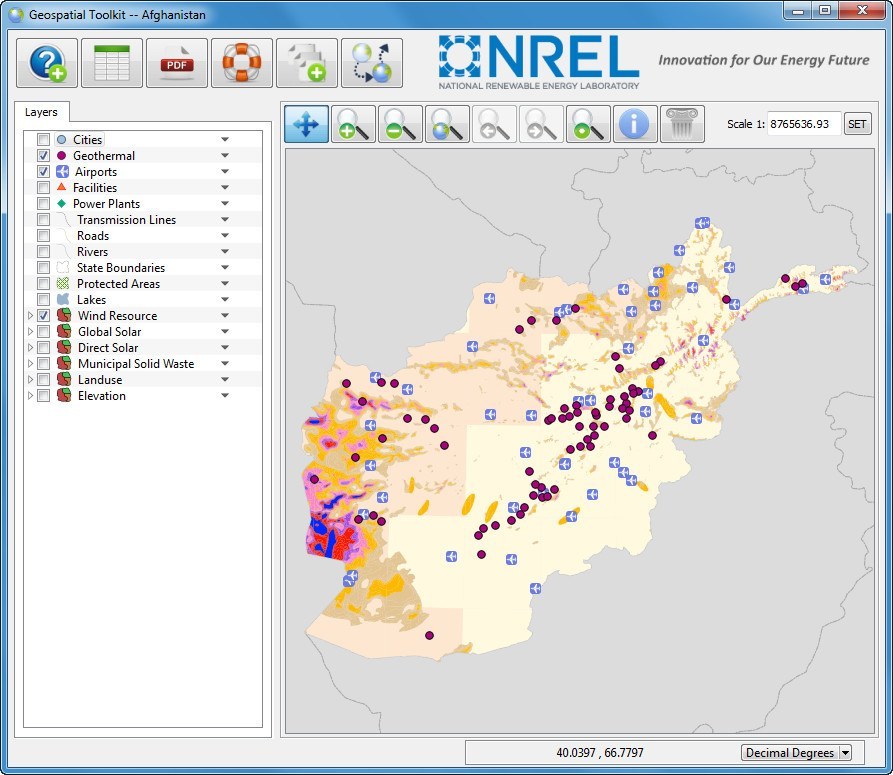Disable the Geothermal layer checkbox
This screenshot has width=893, height=775.
(x=42, y=155)
